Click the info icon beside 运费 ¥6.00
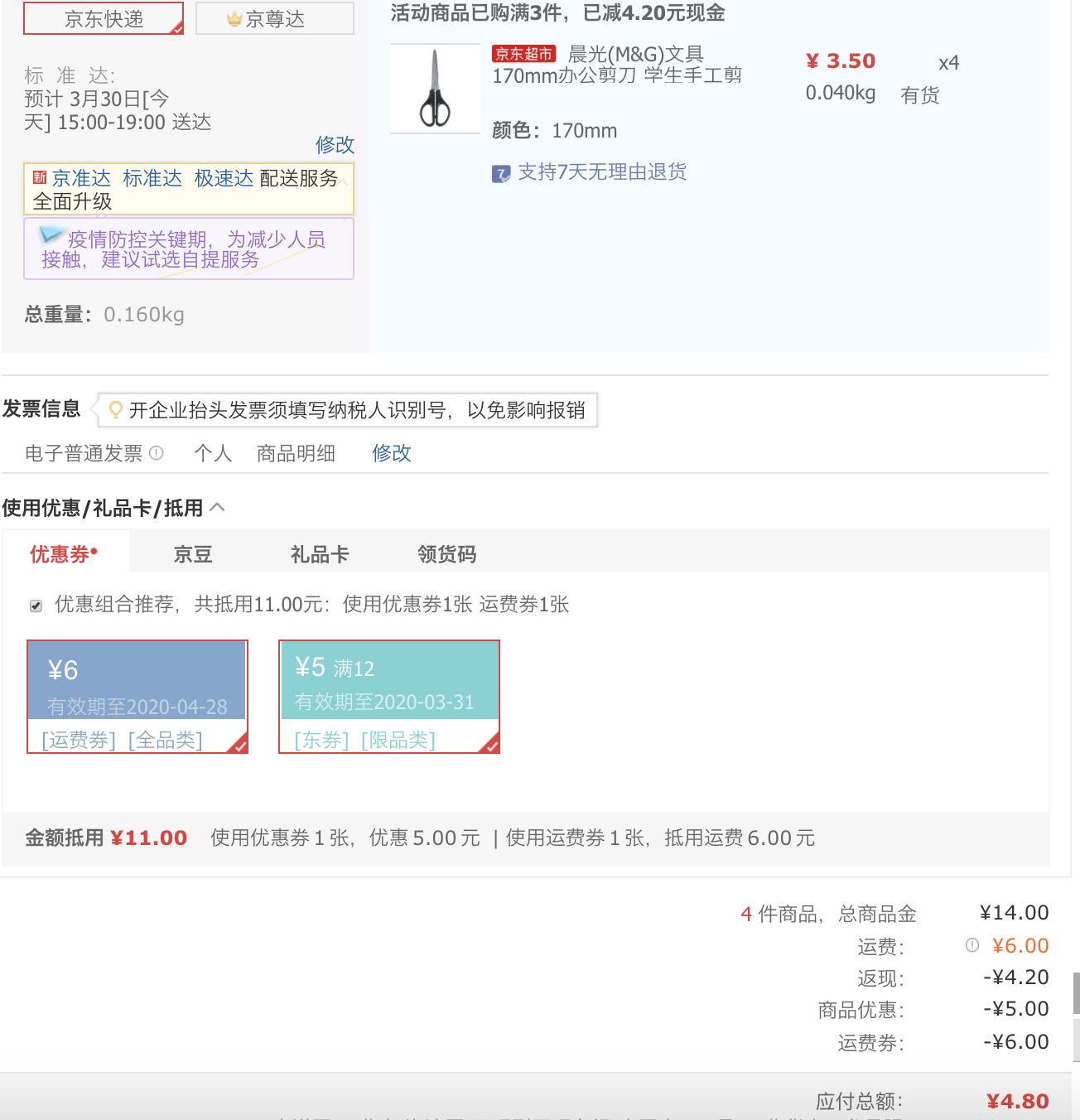The image size is (1080, 1120). 972,945
